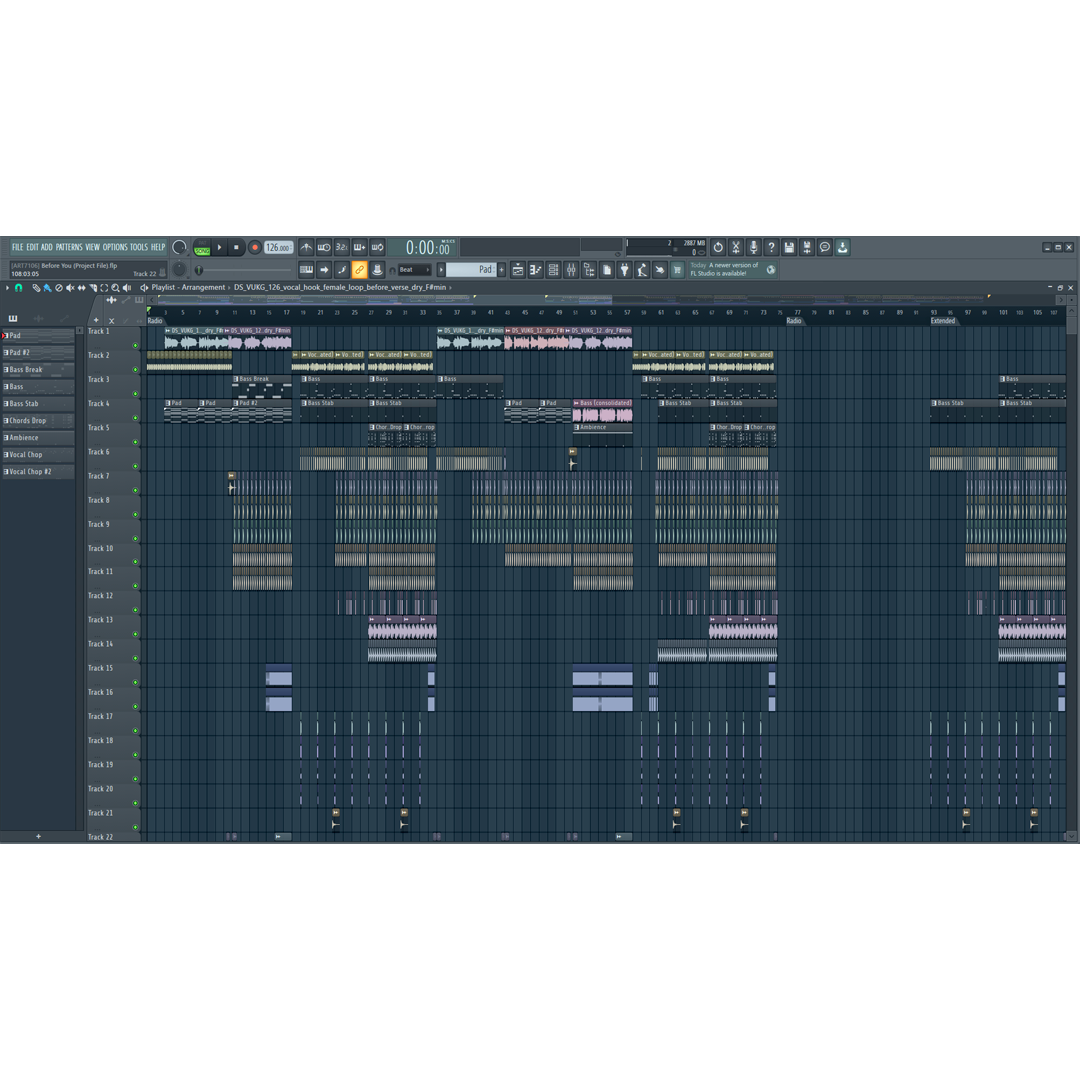Enable typing keyboard to piano icon

pos(307,269)
